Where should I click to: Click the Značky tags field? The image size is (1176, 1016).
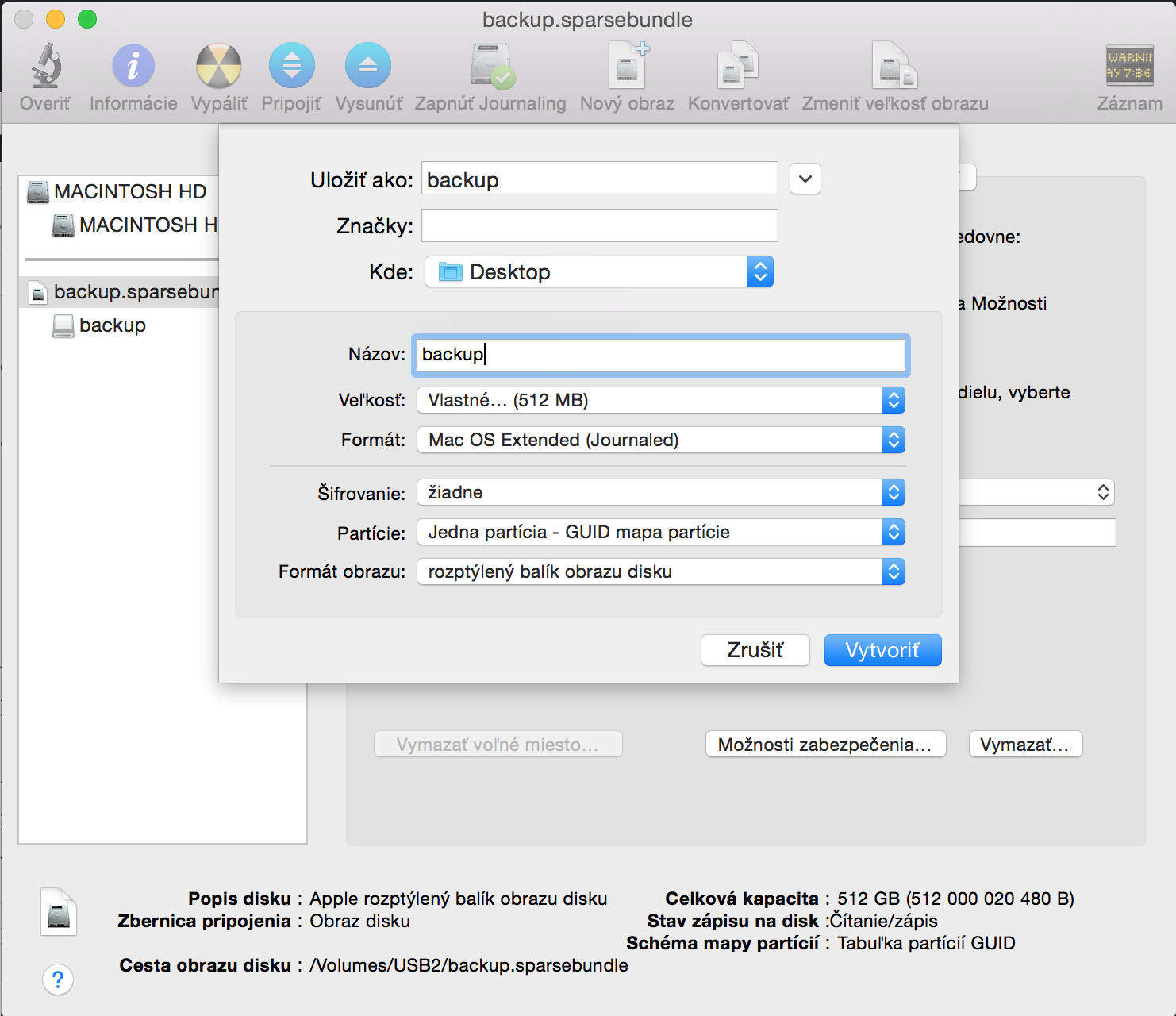600,225
